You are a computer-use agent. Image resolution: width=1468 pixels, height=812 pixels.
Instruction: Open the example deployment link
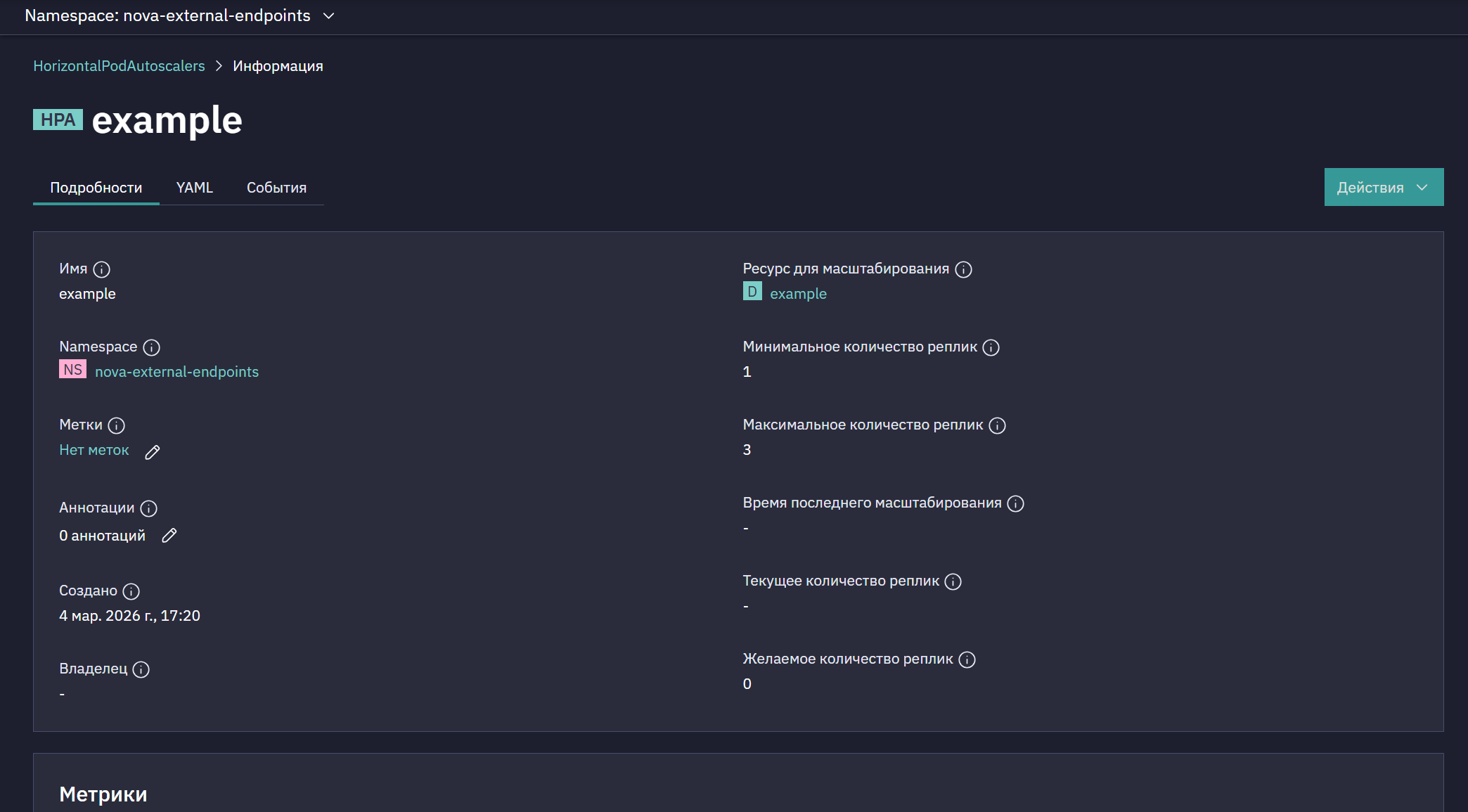point(798,294)
